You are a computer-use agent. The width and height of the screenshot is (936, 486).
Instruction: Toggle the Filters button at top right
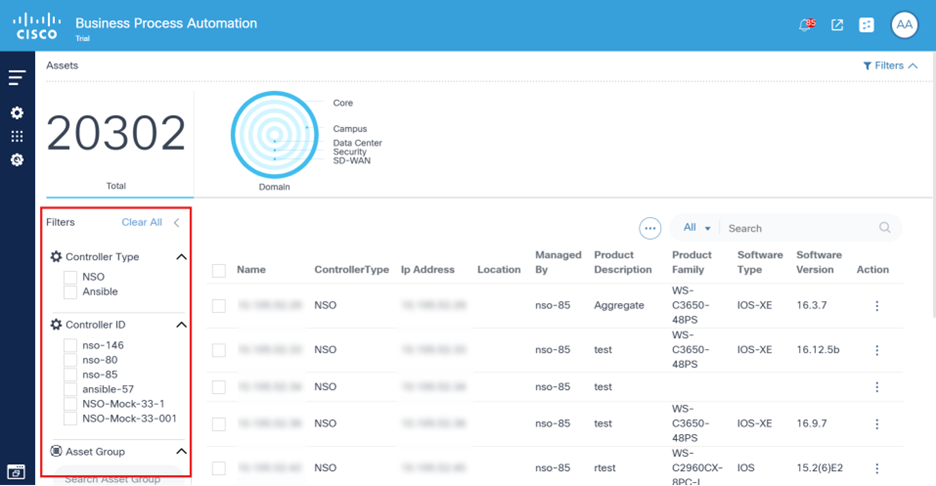tap(890, 66)
